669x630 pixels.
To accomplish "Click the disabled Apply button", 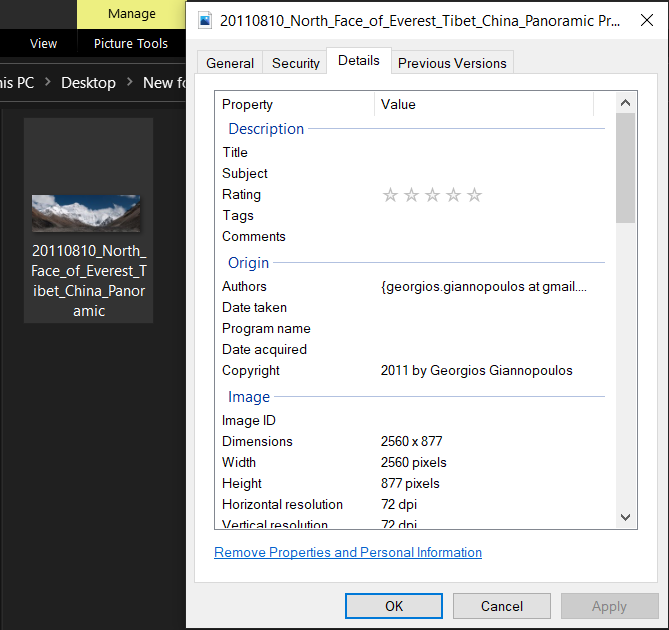I will point(609,606).
